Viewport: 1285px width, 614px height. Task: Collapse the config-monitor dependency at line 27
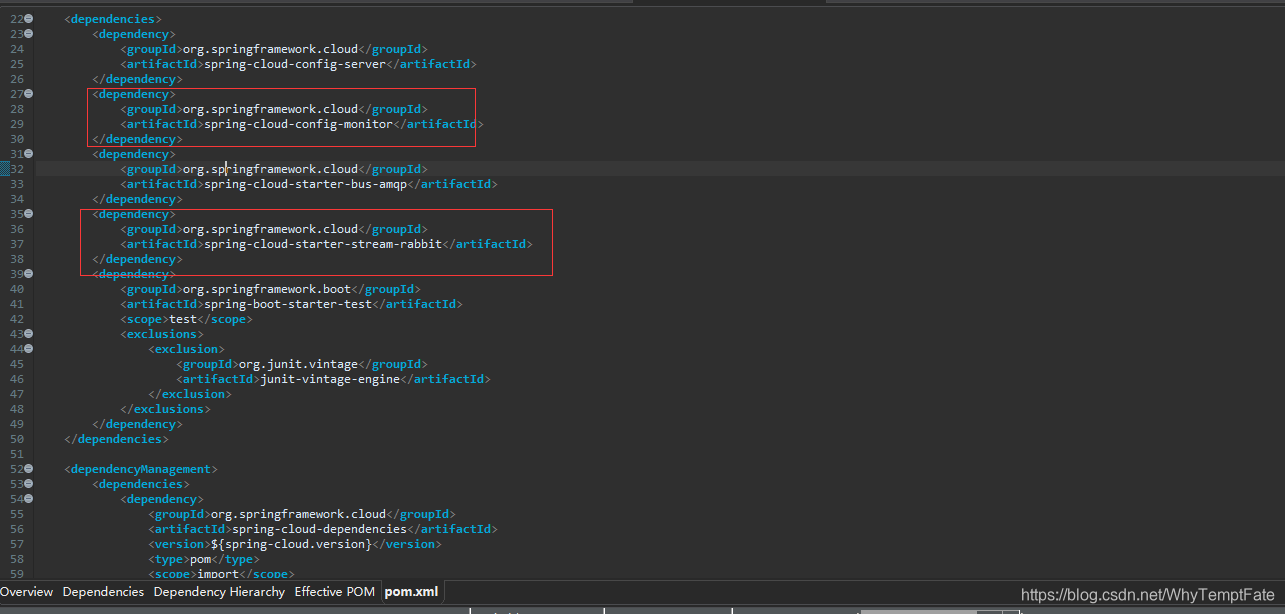(x=28, y=94)
